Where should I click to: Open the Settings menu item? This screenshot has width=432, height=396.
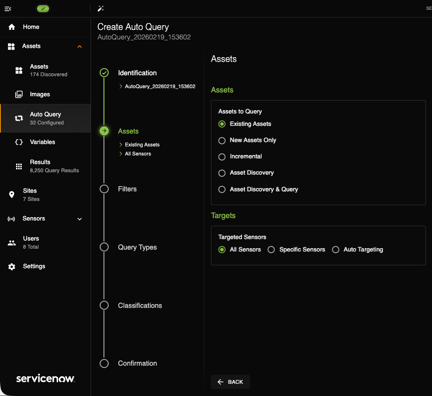pyautogui.click(x=45, y=267)
